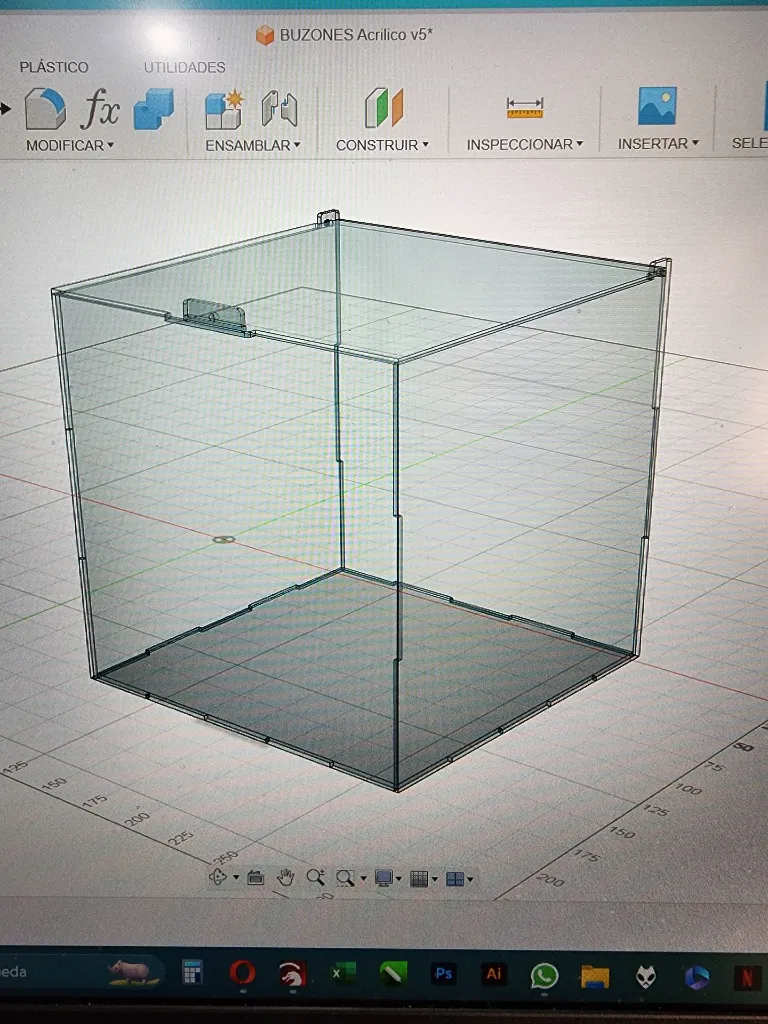This screenshot has width=768, height=1024.
Task: Click the orange document cube icon
Action: point(264,35)
